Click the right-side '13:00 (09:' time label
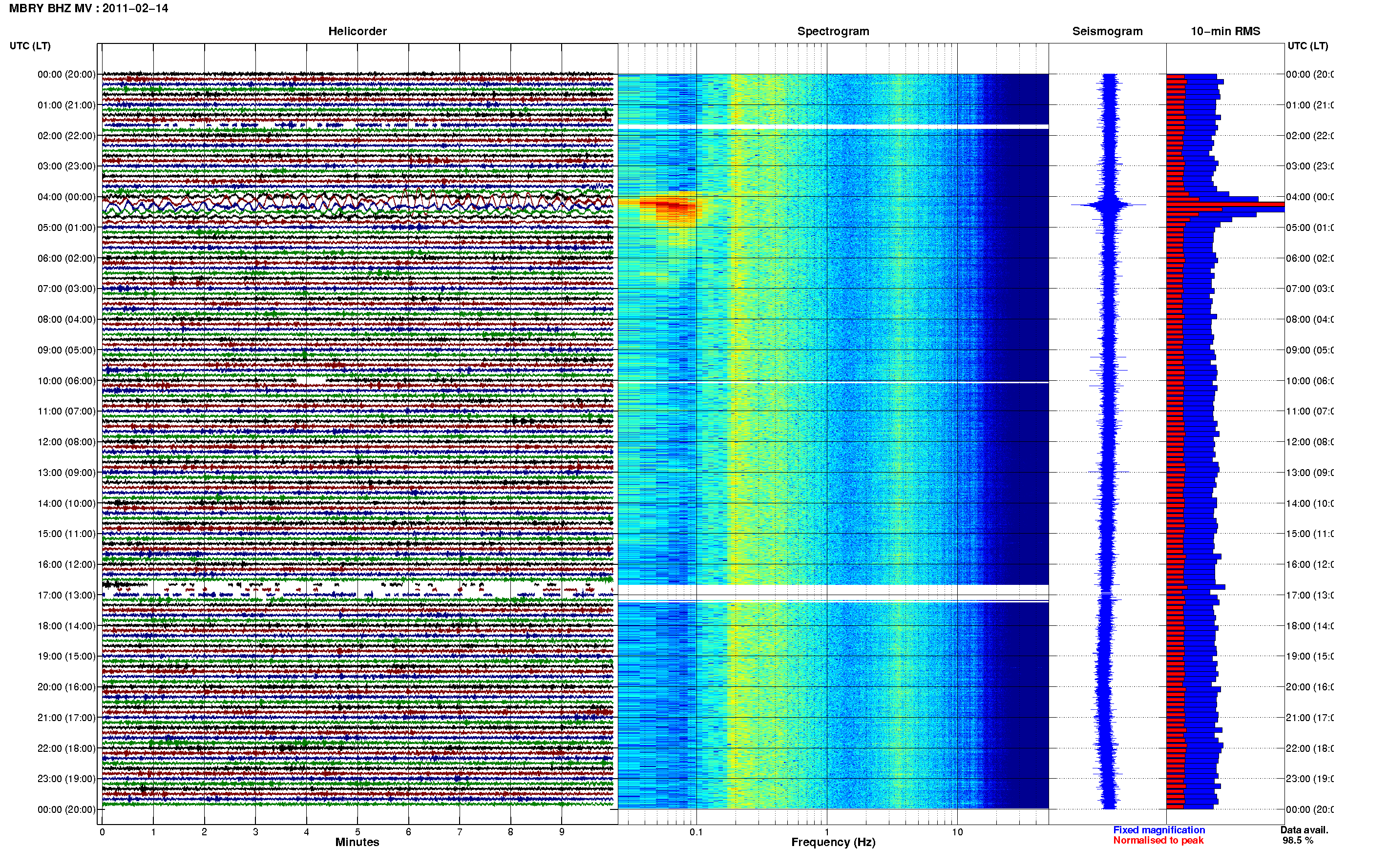Image resolution: width=1389 pixels, height=868 pixels. pos(1310,473)
